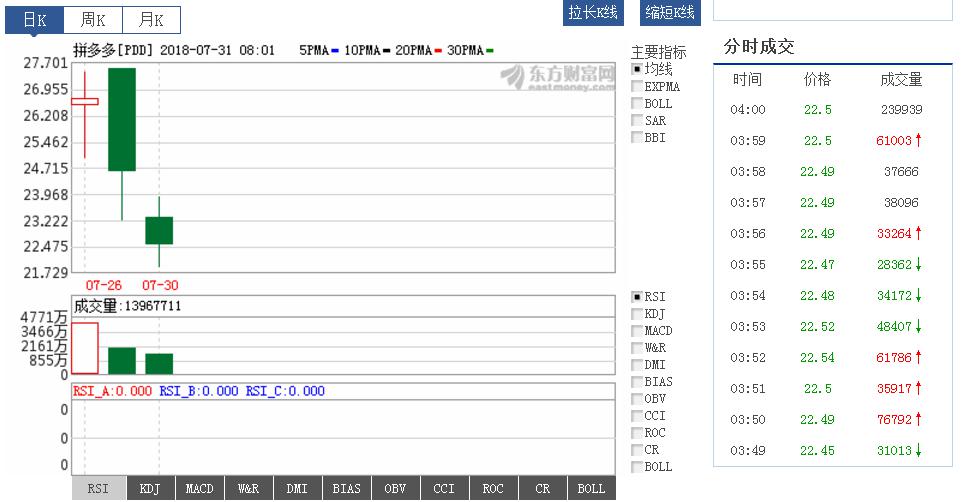
Task: Select the OBV sub-indicator checkbox
Action: (637, 399)
